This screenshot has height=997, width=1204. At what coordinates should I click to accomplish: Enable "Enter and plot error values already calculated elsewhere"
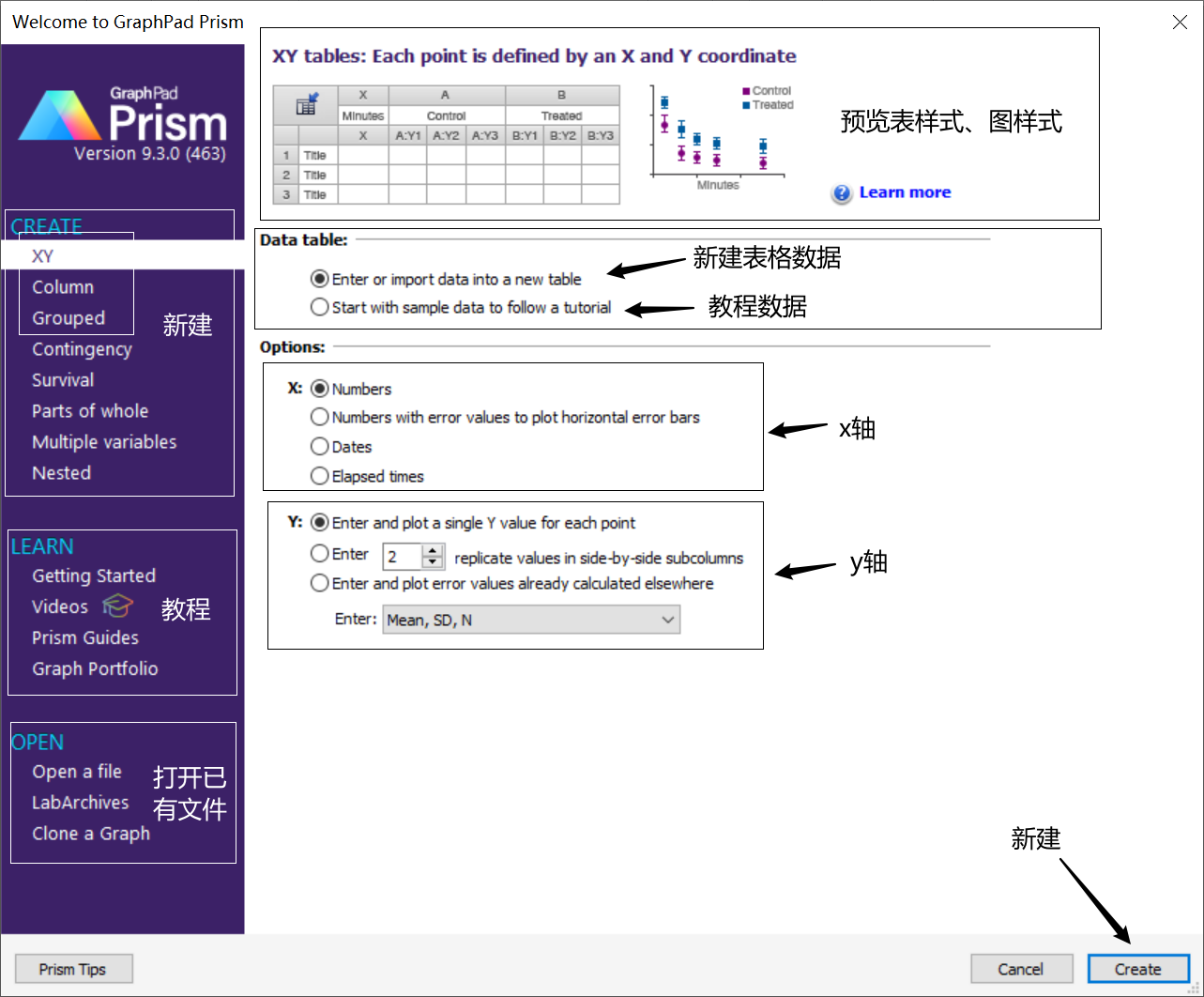(320, 582)
